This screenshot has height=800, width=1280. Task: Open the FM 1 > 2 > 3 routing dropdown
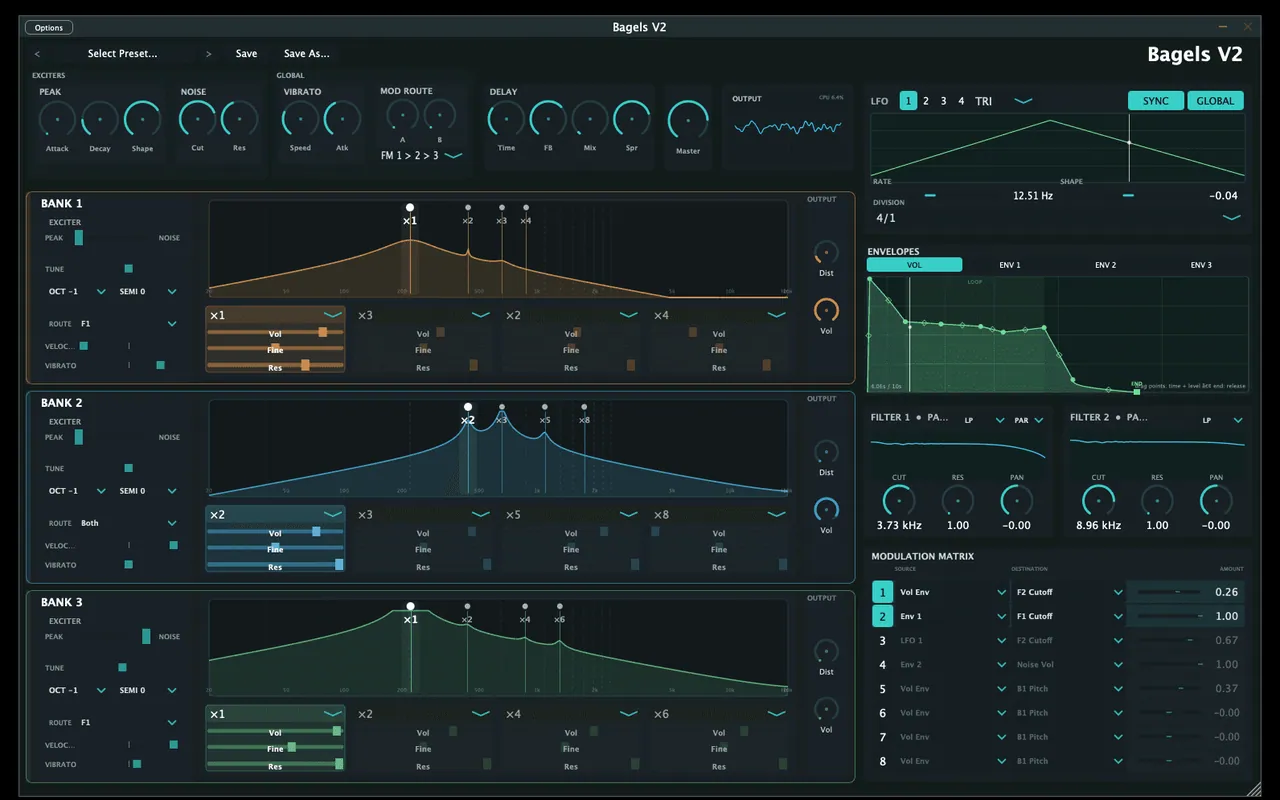(x=421, y=156)
